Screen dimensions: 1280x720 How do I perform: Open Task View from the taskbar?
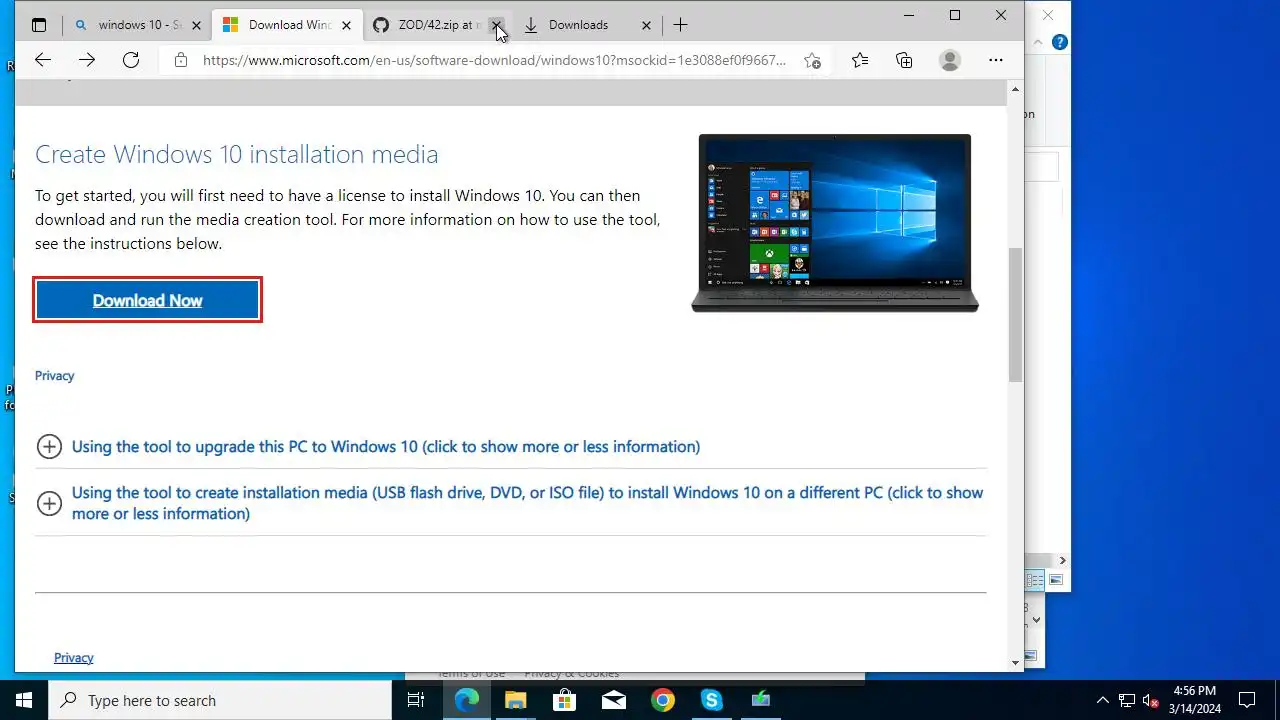417,700
